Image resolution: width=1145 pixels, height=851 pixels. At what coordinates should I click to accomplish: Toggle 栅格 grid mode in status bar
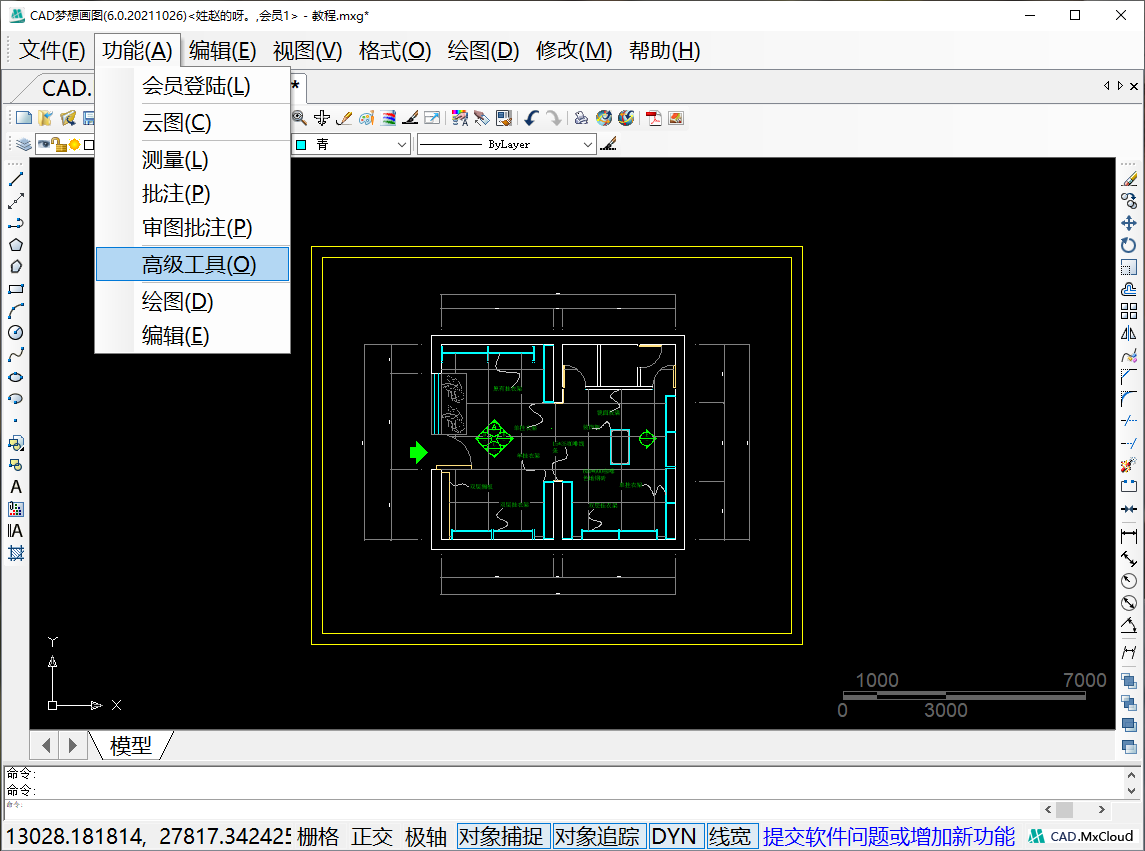[x=318, y=836]
